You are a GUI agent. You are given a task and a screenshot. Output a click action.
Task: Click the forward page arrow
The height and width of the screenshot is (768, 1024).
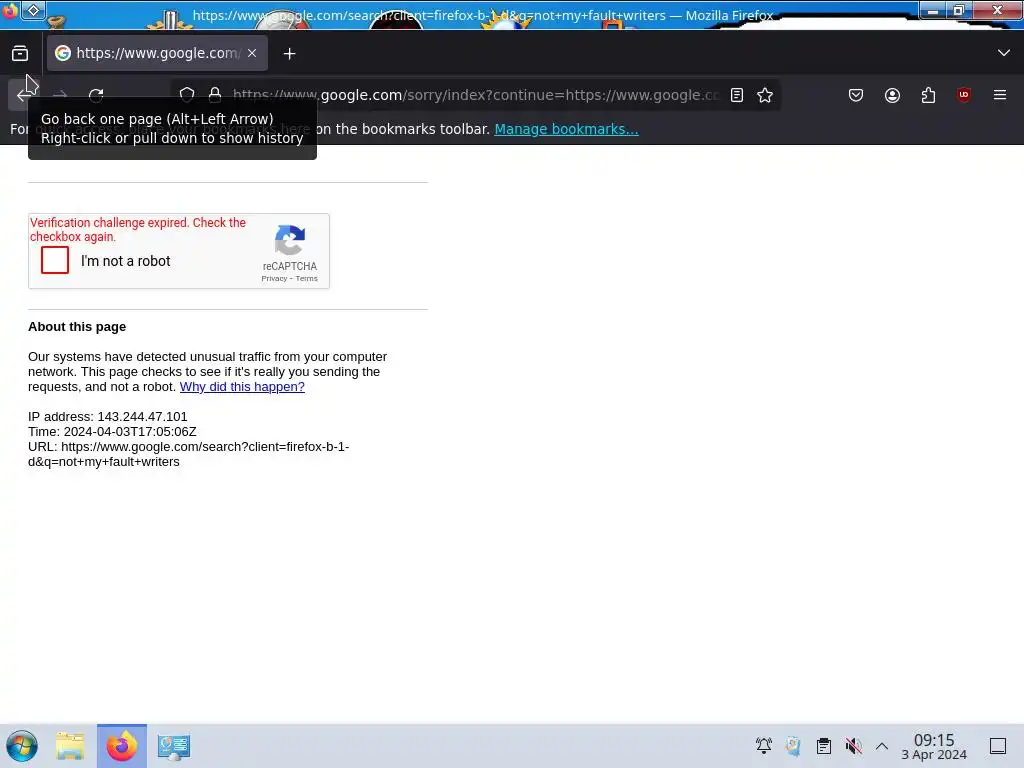click(x=60, y=95)
